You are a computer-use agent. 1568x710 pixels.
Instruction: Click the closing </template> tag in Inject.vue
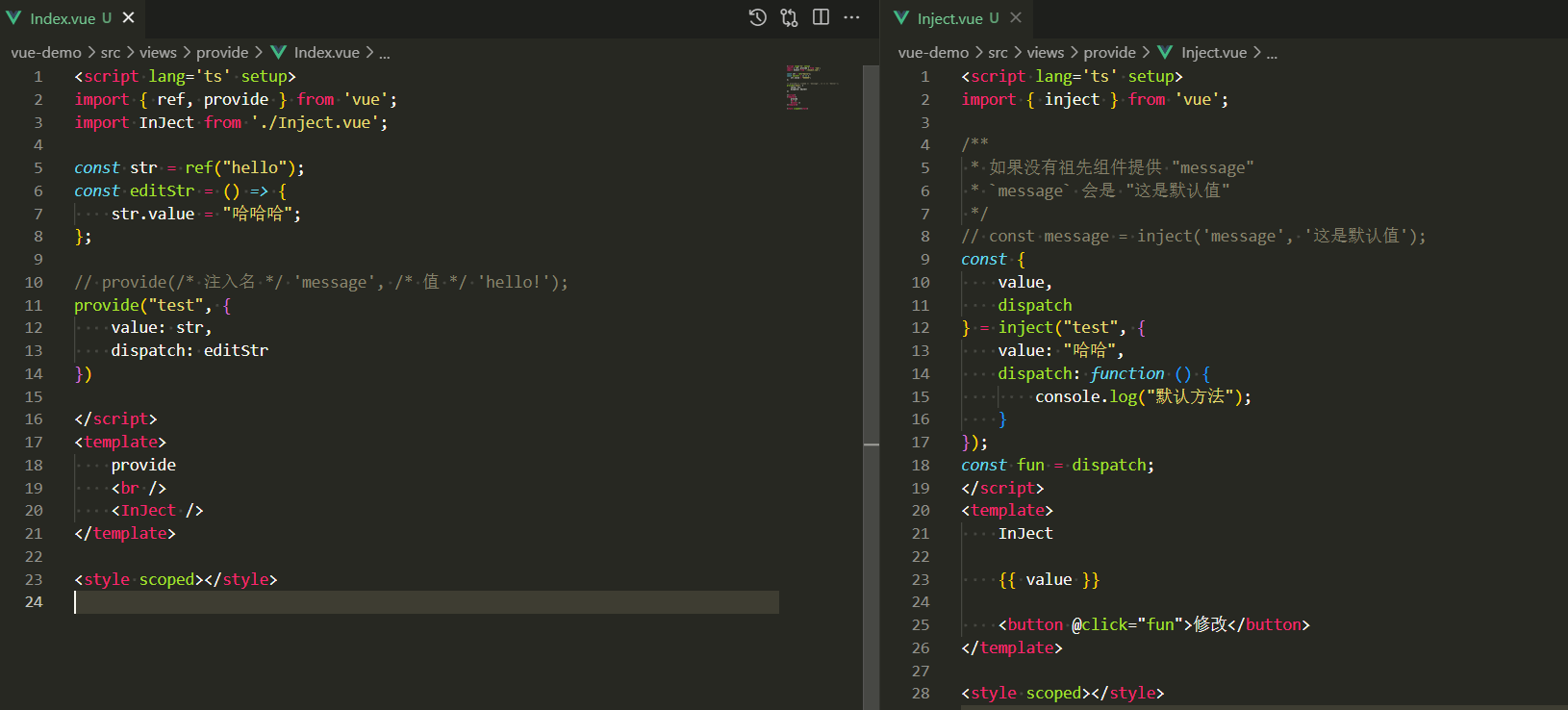(x=1012, y=648)
